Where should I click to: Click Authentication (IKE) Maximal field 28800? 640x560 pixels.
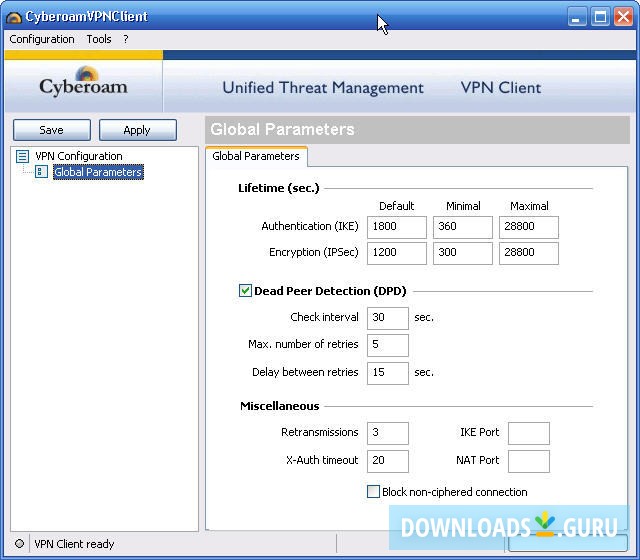[529, 227]
